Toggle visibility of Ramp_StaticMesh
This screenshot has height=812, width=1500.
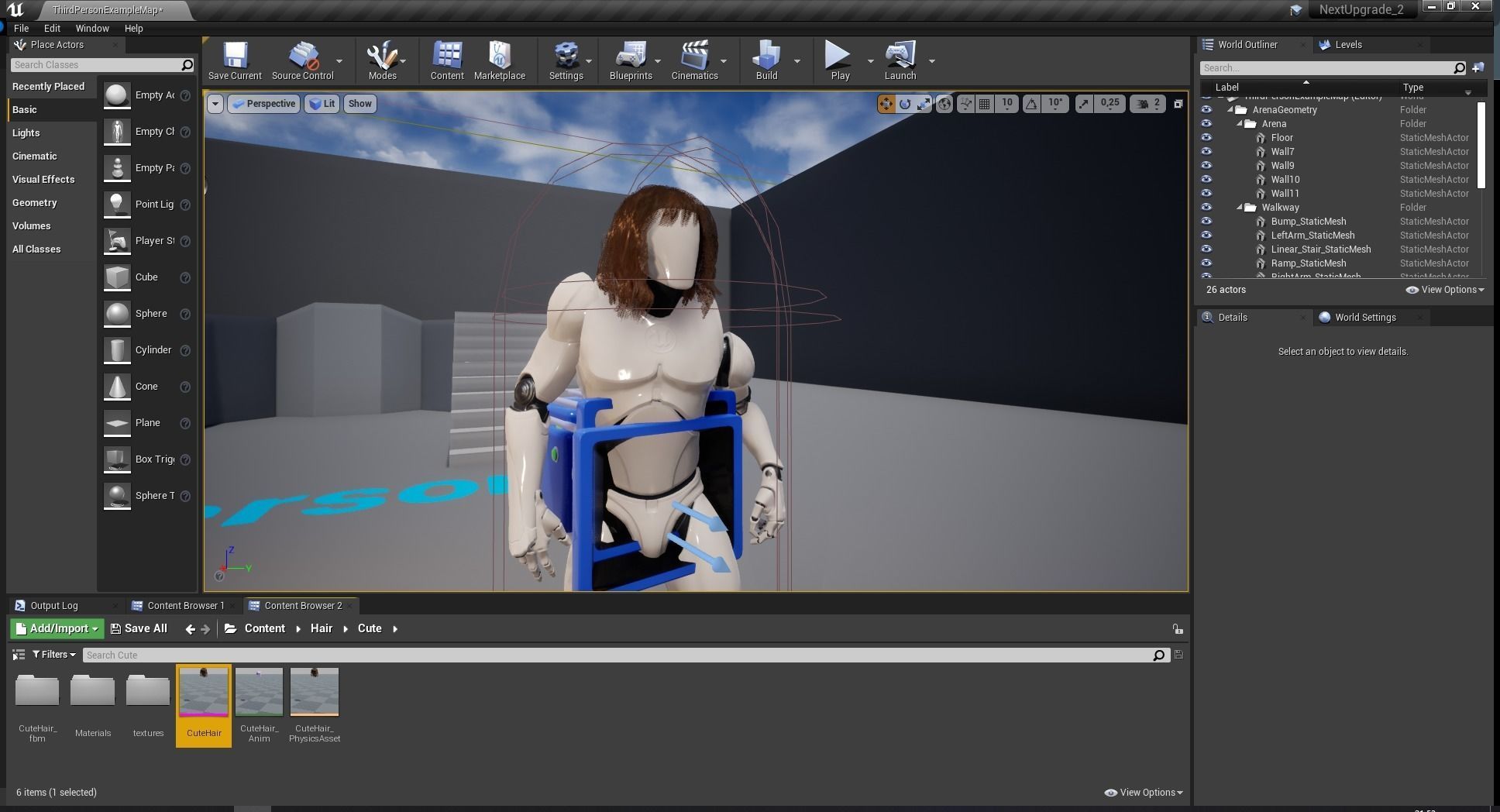click(x=1206, y=263)
